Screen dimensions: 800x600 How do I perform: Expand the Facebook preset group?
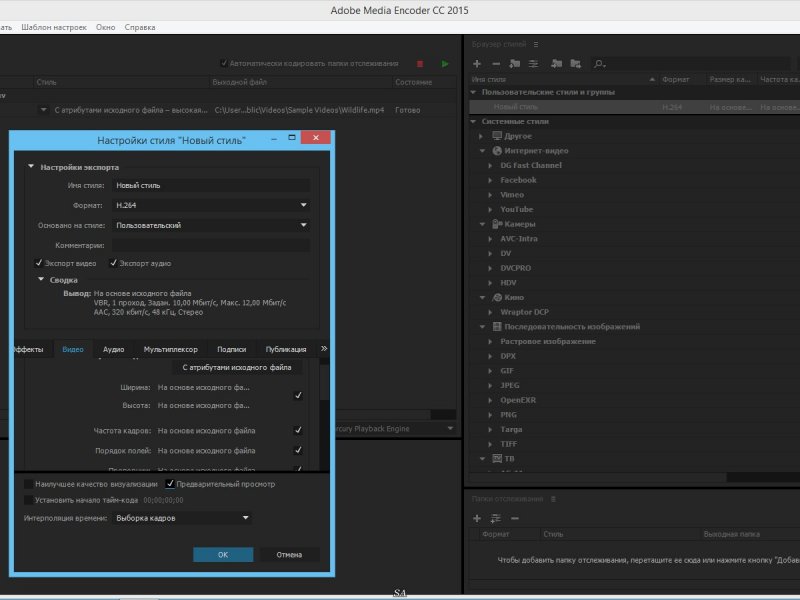(x=490, y=180)
